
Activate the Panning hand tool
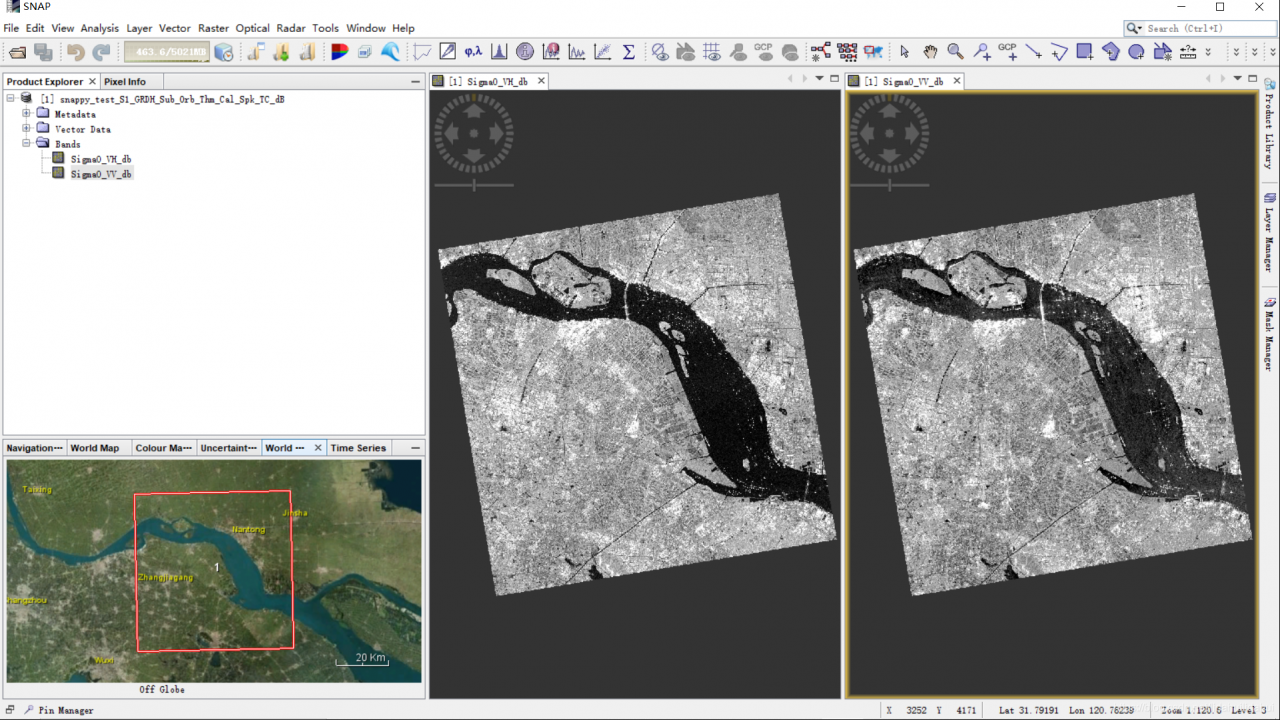930,52
